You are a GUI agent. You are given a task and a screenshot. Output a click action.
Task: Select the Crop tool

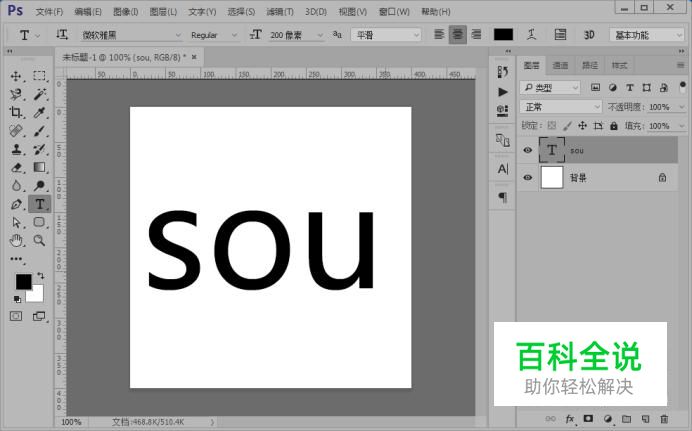coord(16,112)
